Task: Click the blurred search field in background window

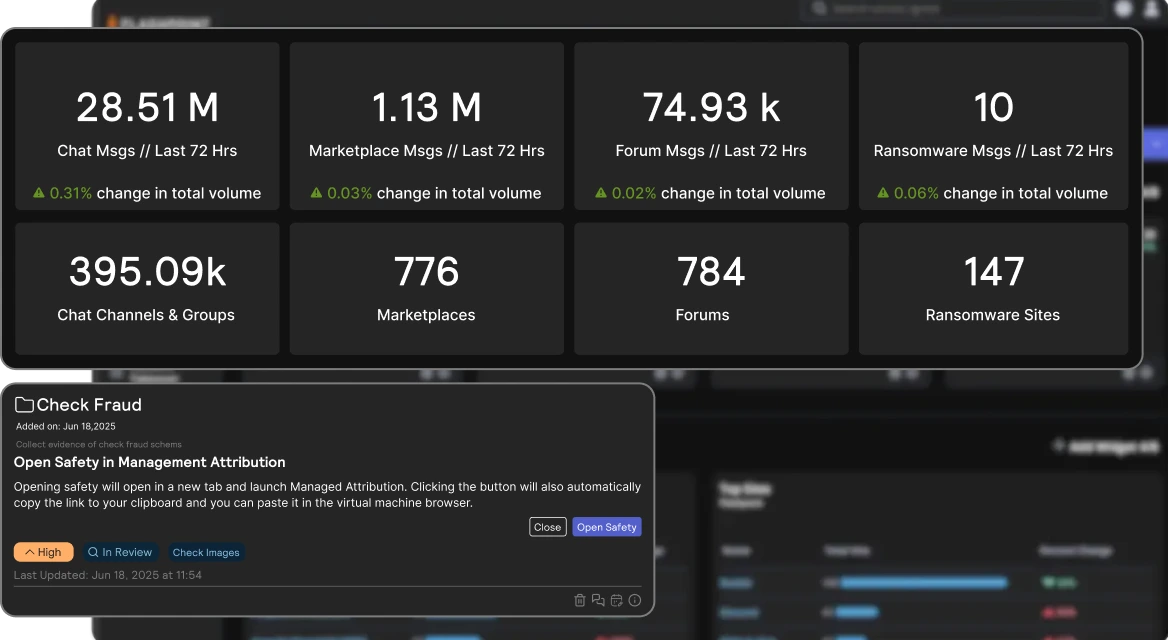Action: click(x=953, y=9)
